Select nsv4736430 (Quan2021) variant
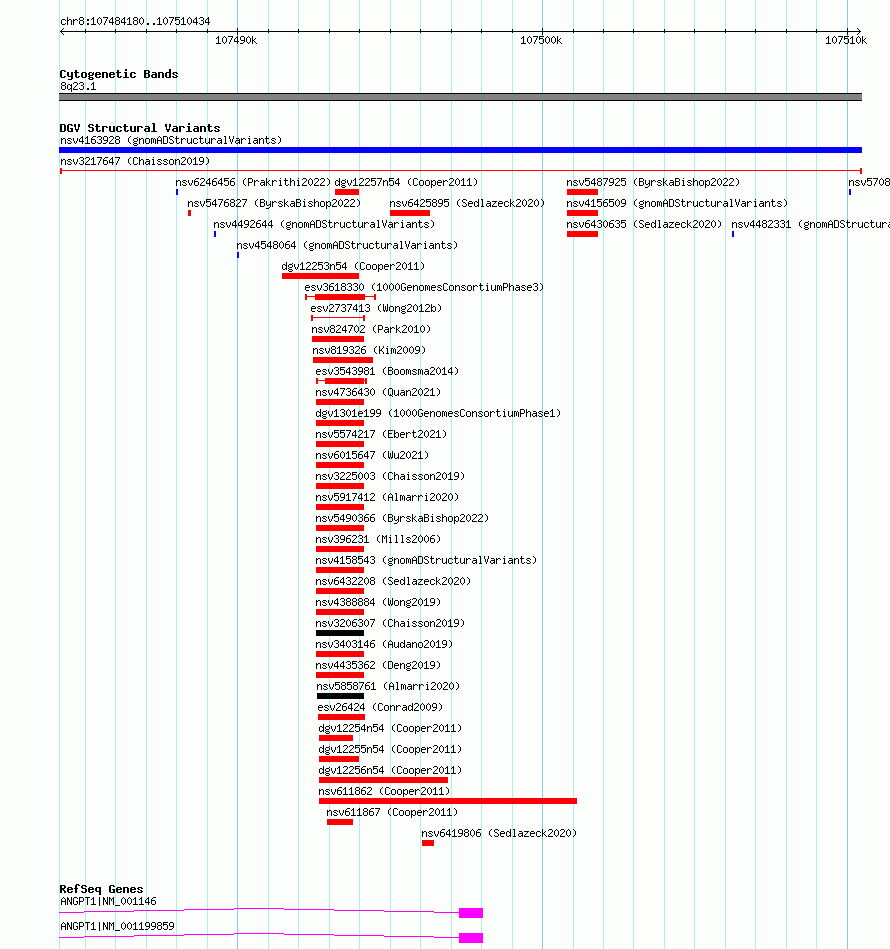Viewport: 890px width, 949px height. [378, 393]
